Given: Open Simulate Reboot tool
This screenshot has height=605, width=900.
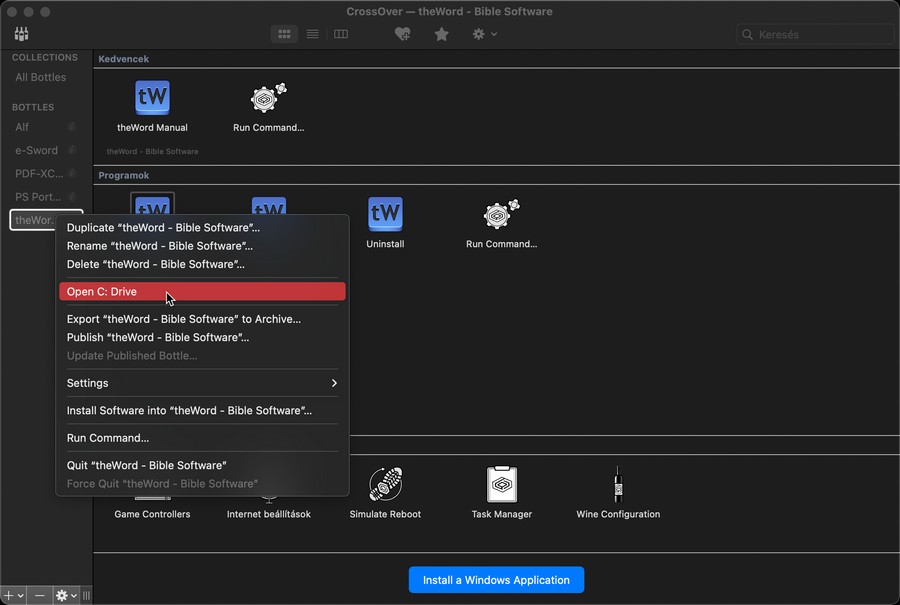Looking at the screenshot, I should pos(385,484).
